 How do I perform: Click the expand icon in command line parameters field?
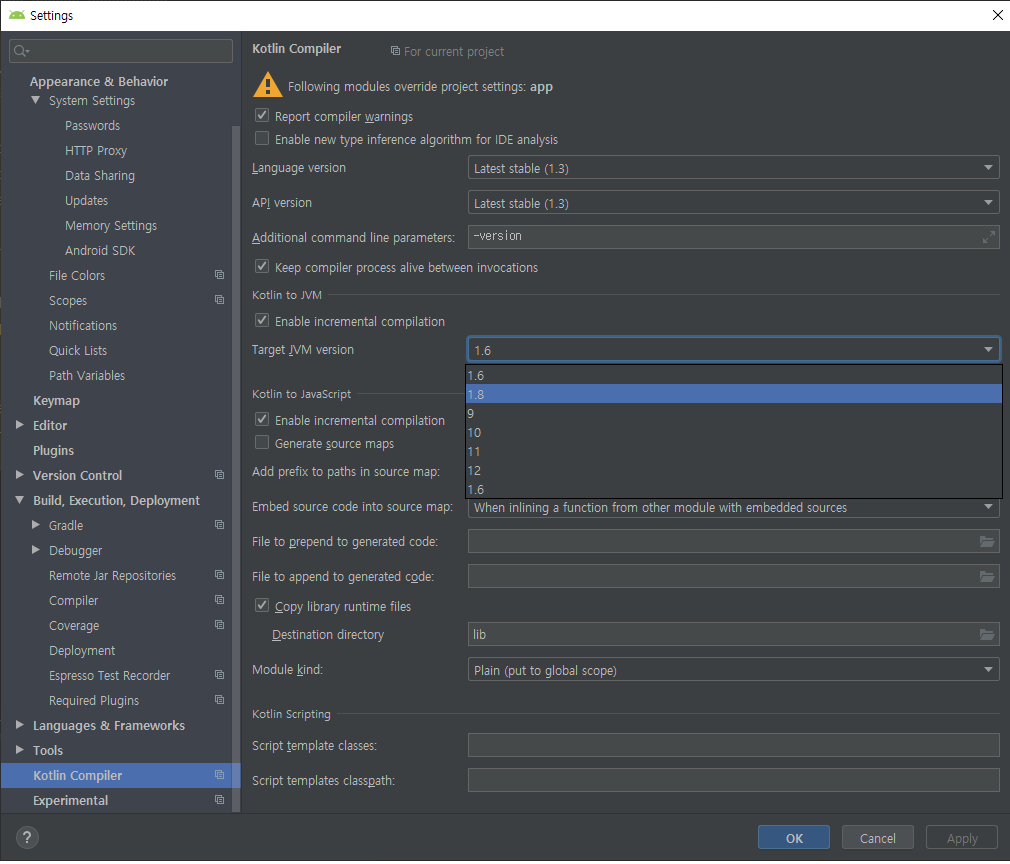click(989, 237)
